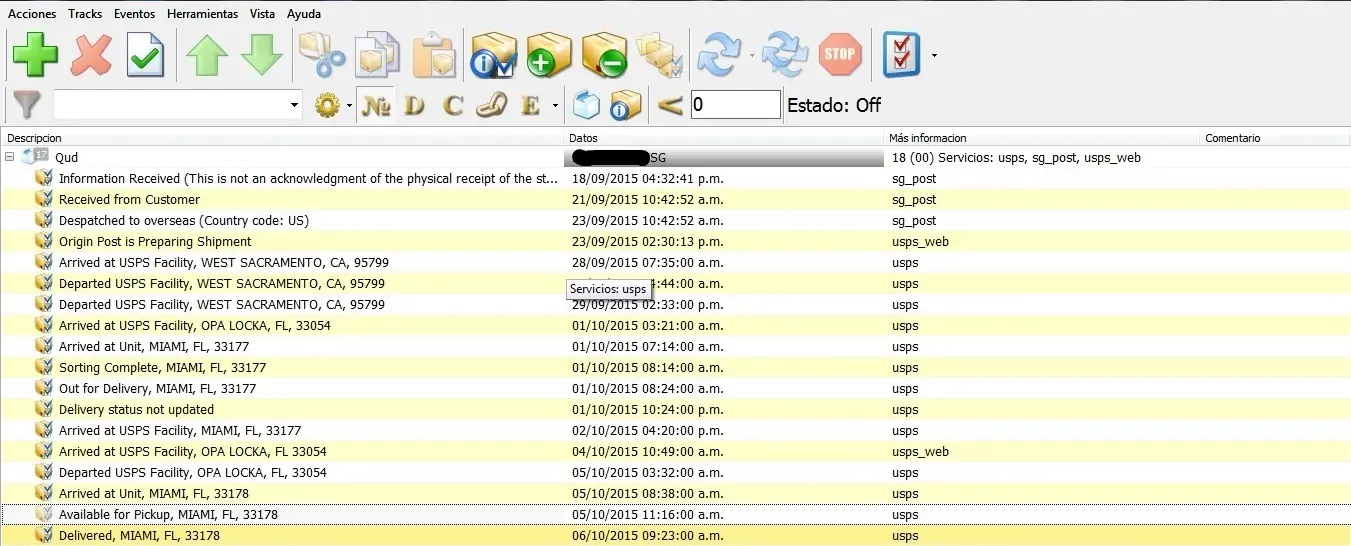Click the red STOP sign icon
Screen dimensions: 1351x546
(840, 54)
